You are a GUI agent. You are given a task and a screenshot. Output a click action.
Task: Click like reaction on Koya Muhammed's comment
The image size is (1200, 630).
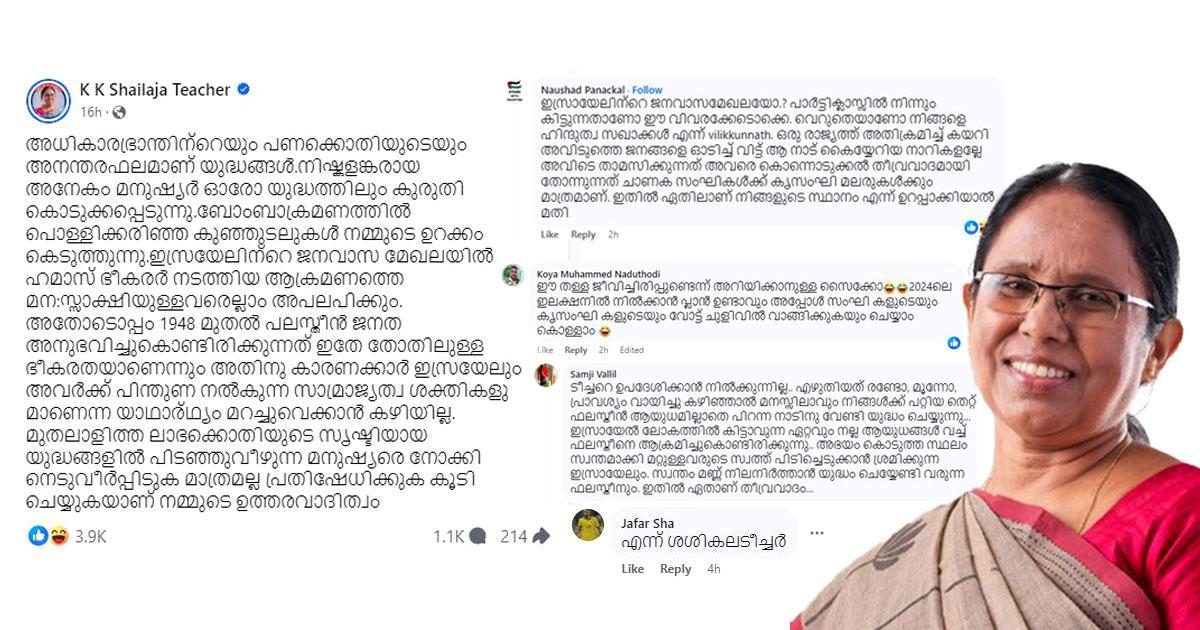click(x=954, y=343)
